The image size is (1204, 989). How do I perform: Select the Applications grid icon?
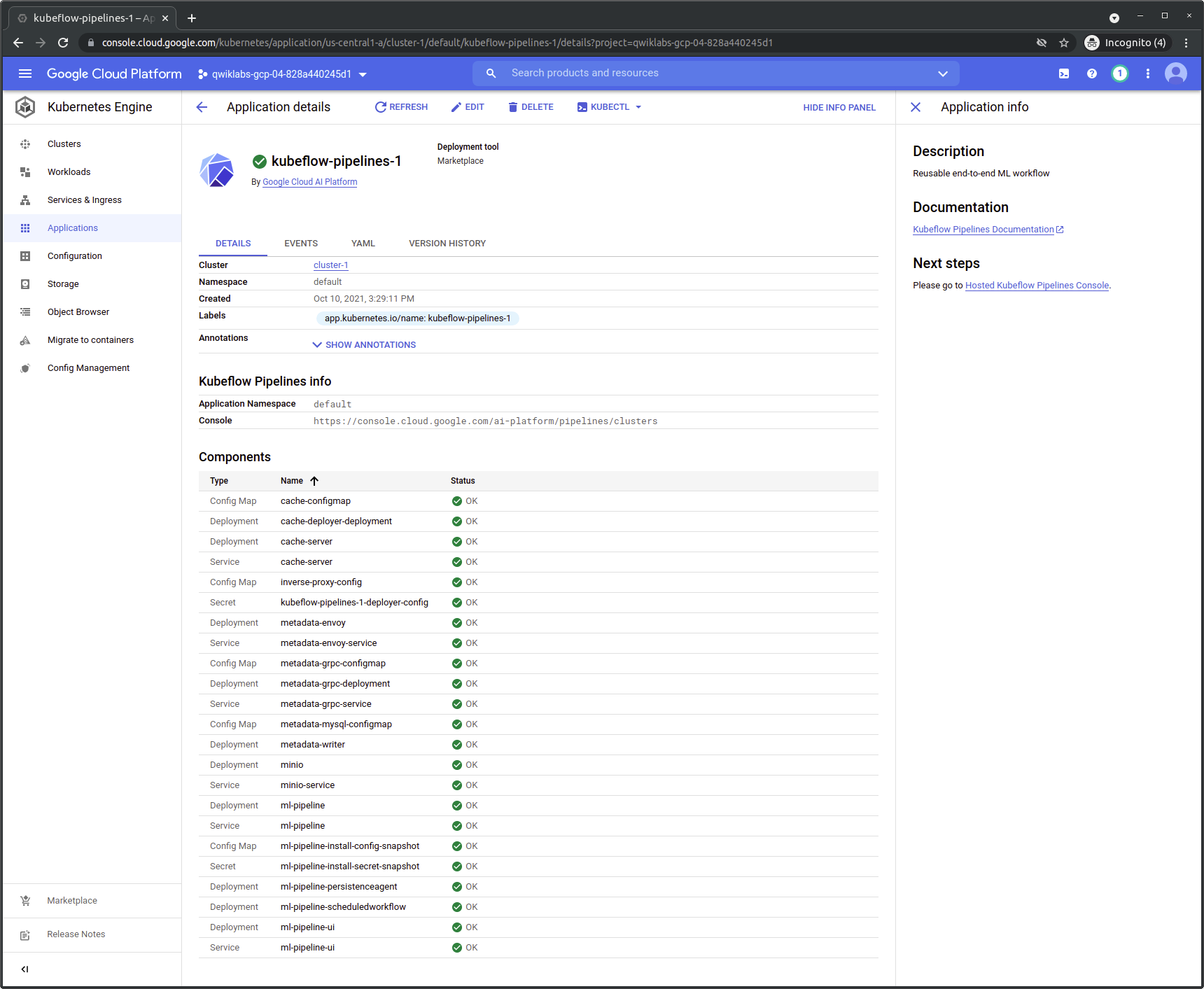click(25, 228)
